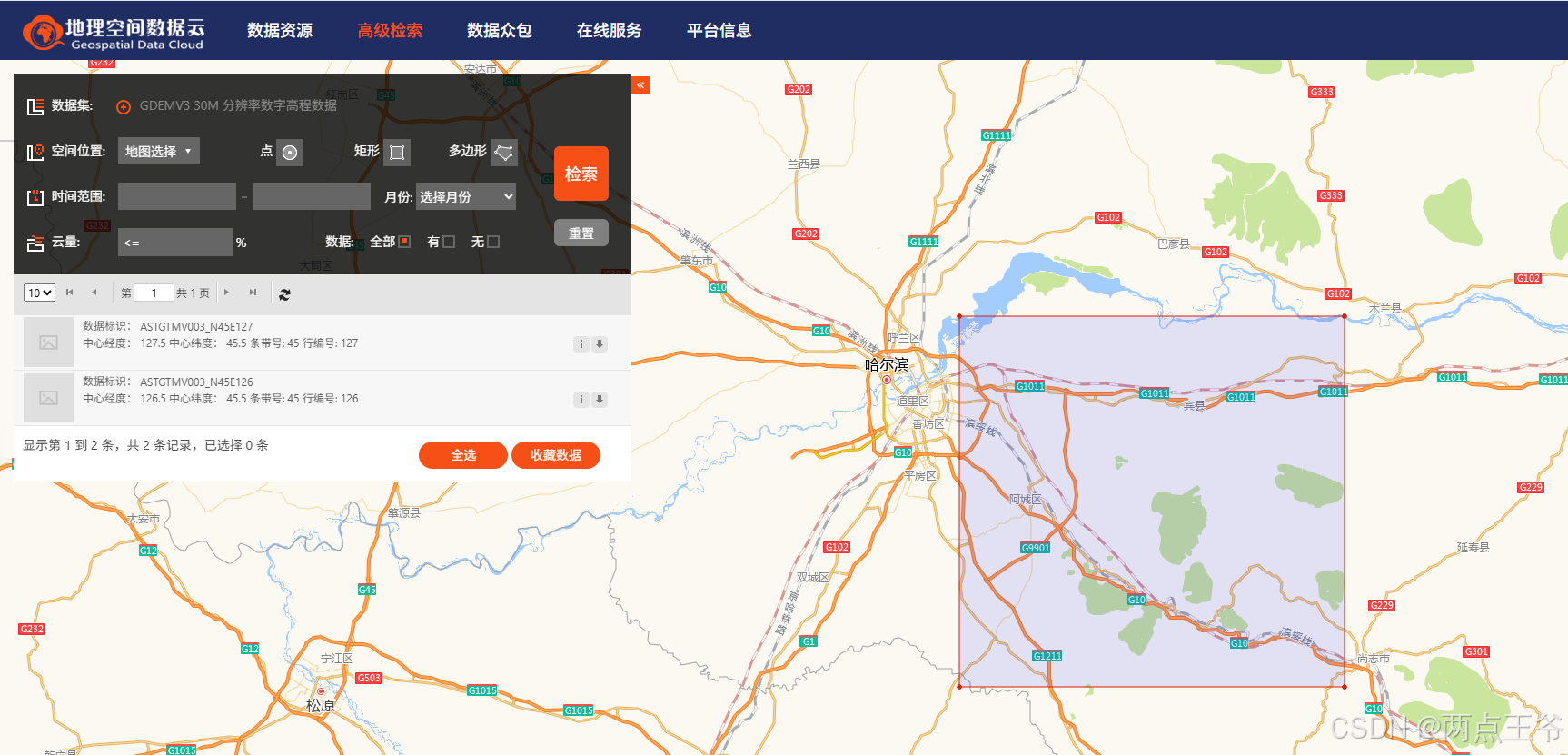Click the 重置 reset button
The height and width of the screenshot is (755, 1568).
coord(581,233)
